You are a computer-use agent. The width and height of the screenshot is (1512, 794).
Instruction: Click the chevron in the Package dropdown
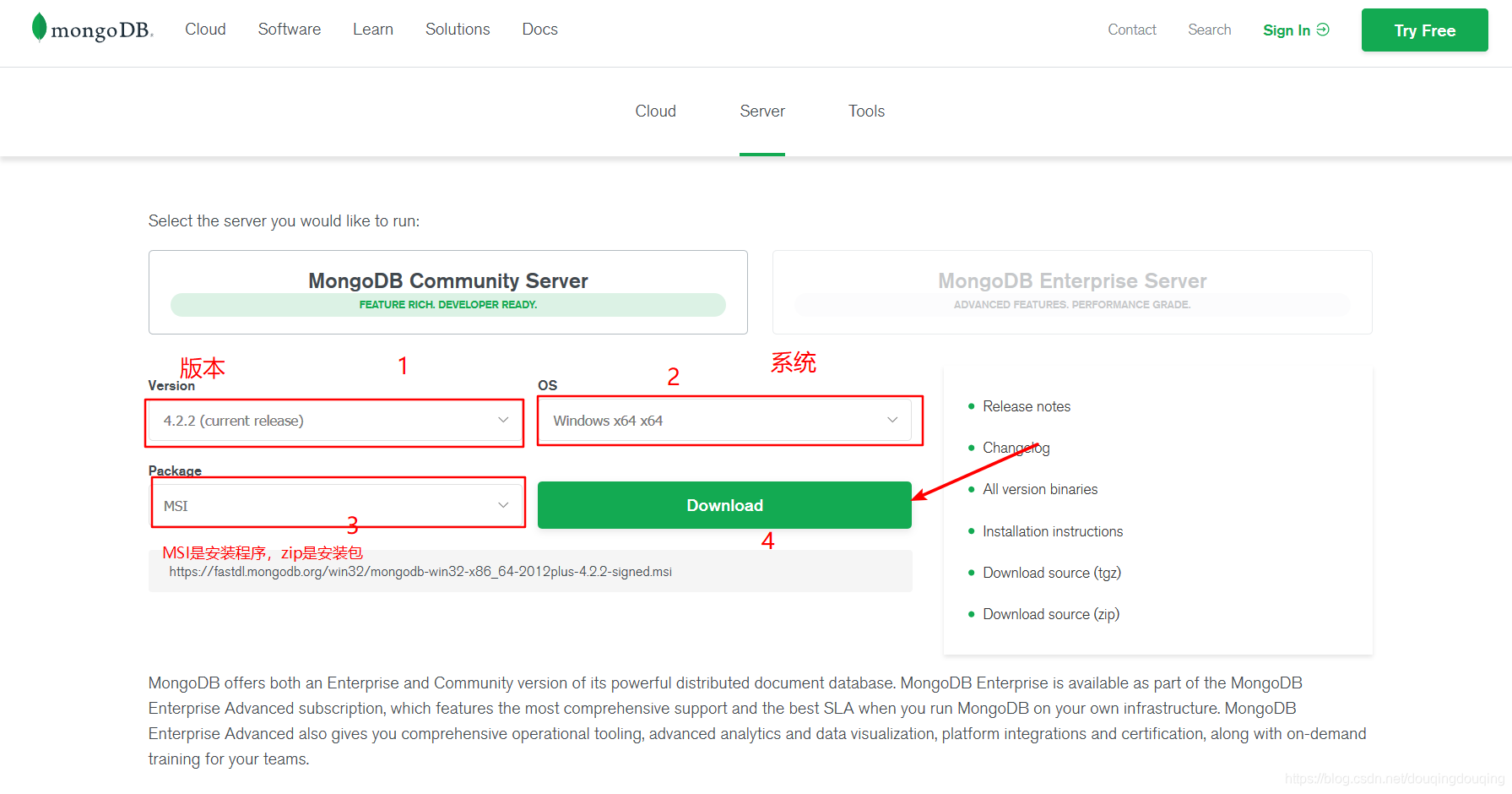(x=503, y=505)
